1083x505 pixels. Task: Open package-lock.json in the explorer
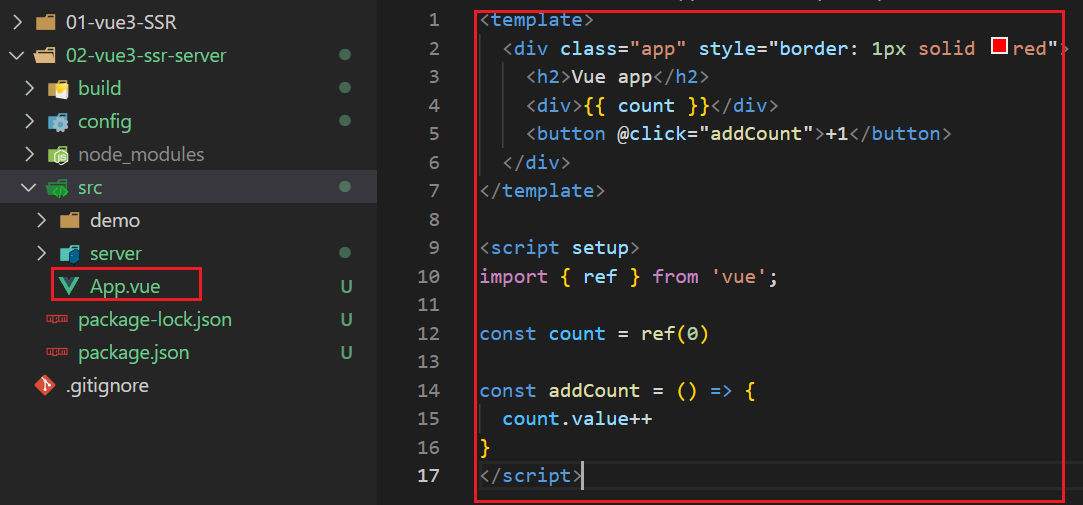coord(155,320)
